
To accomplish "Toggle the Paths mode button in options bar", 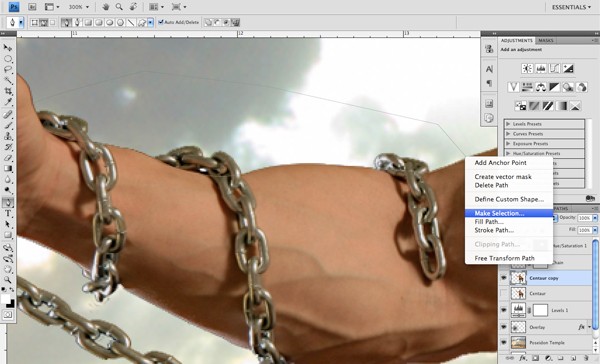I will tap(44, 23).
